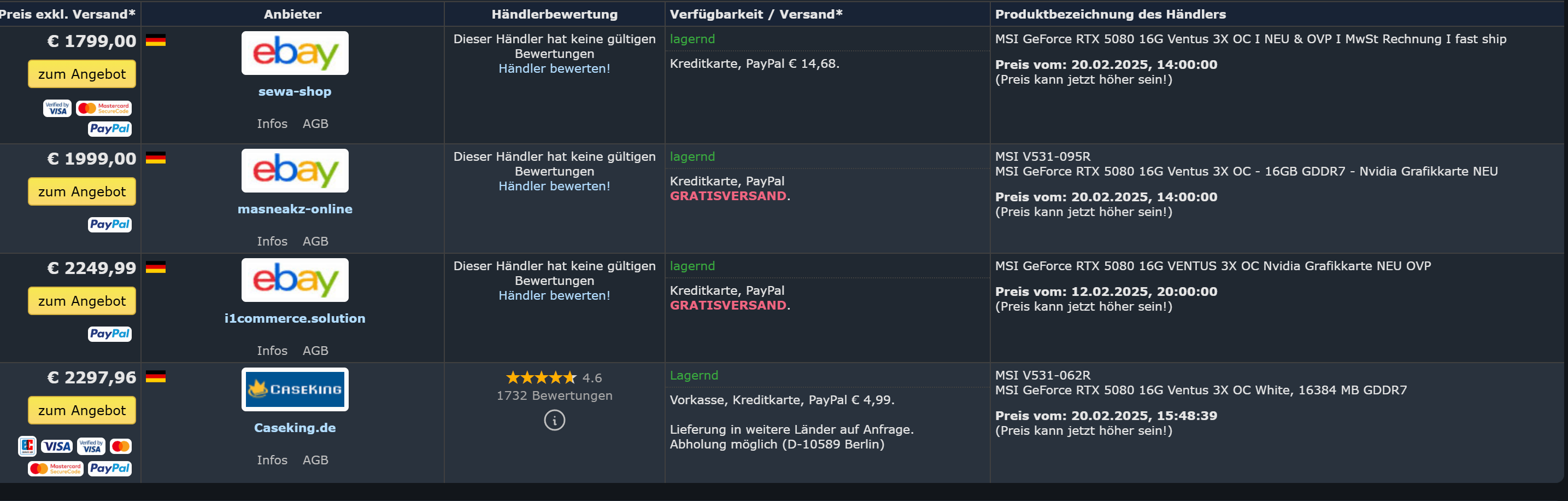Click the PayPal icon under the €1999,00 offer
This screenshot has height=501, width=1568.
coord(109,224)
